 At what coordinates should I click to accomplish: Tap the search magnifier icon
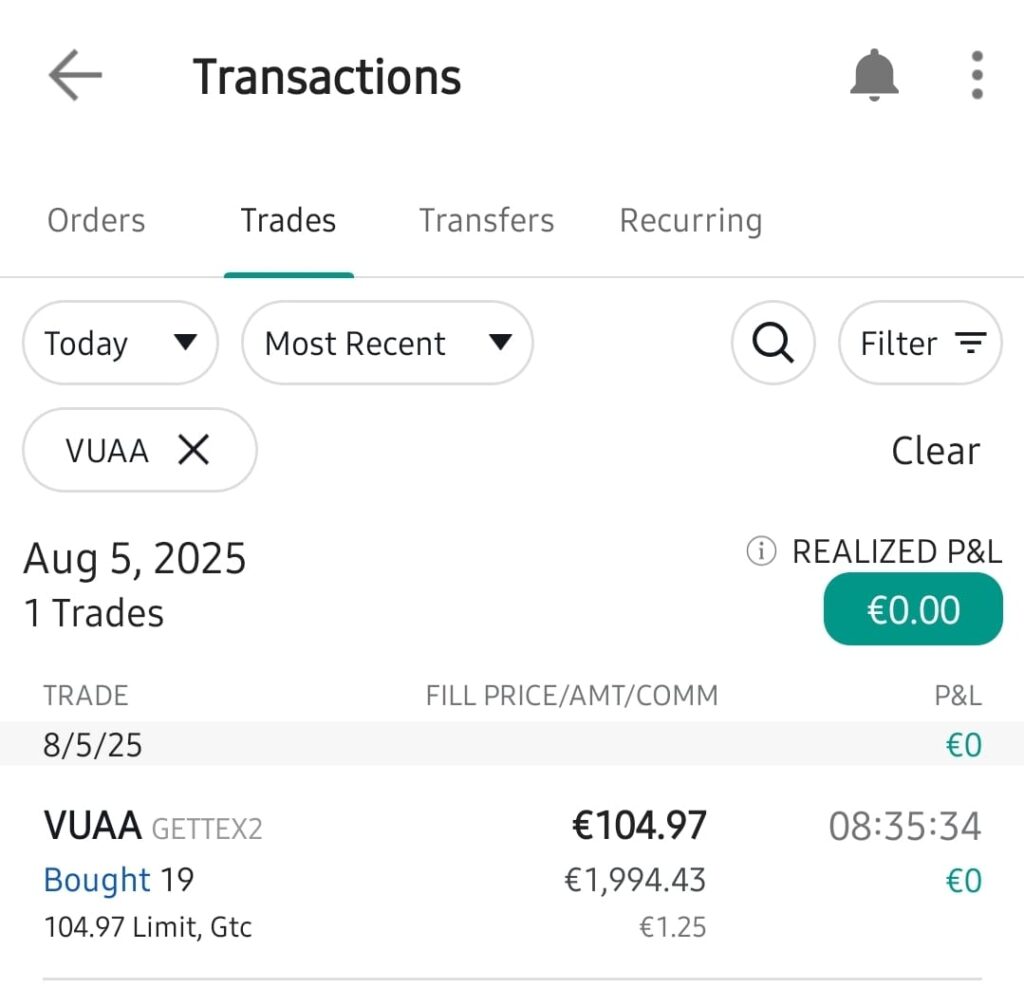pos(773,343)
